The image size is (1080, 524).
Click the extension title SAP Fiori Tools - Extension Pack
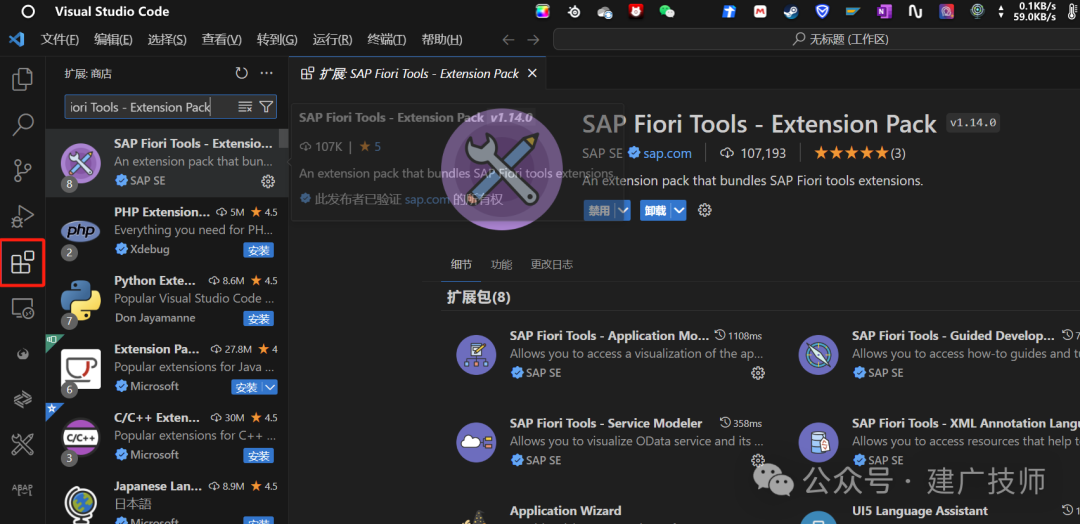pyautogui.click(x=760, y=125)
